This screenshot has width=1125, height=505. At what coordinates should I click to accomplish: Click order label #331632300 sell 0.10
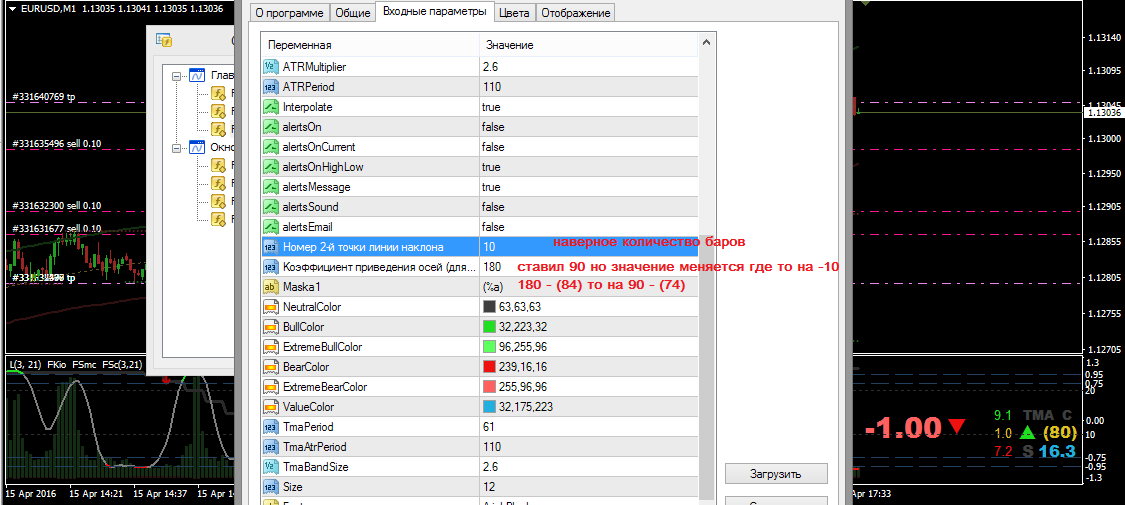click(x=56, y=206)
